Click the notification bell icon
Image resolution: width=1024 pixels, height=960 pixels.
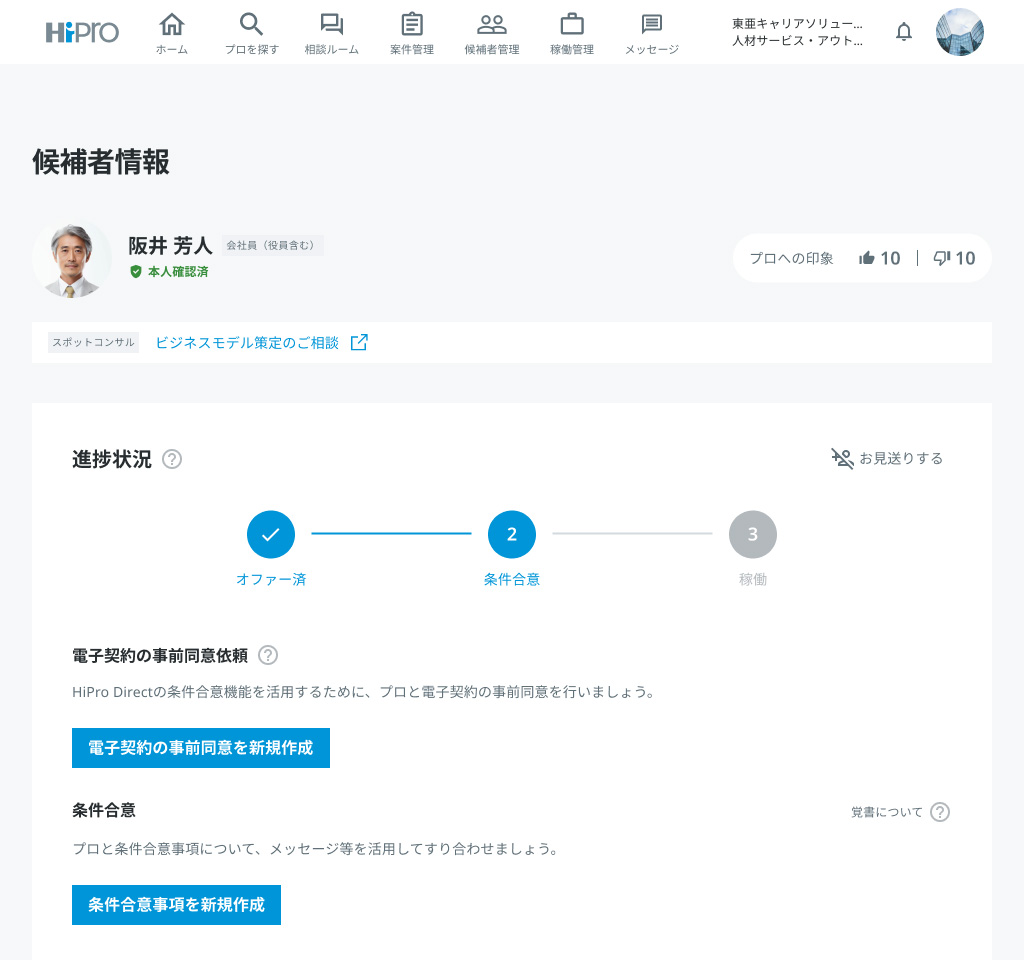click(904, 32)
